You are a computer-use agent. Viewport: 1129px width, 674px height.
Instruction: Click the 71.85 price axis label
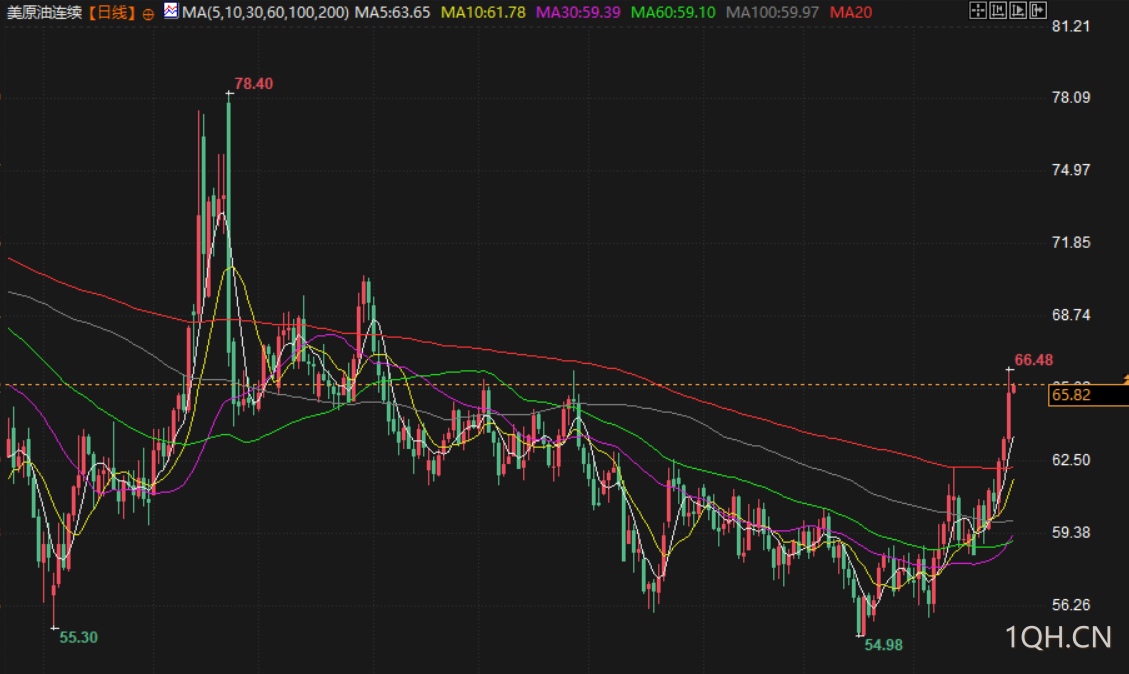click(x=1071, y=243)
